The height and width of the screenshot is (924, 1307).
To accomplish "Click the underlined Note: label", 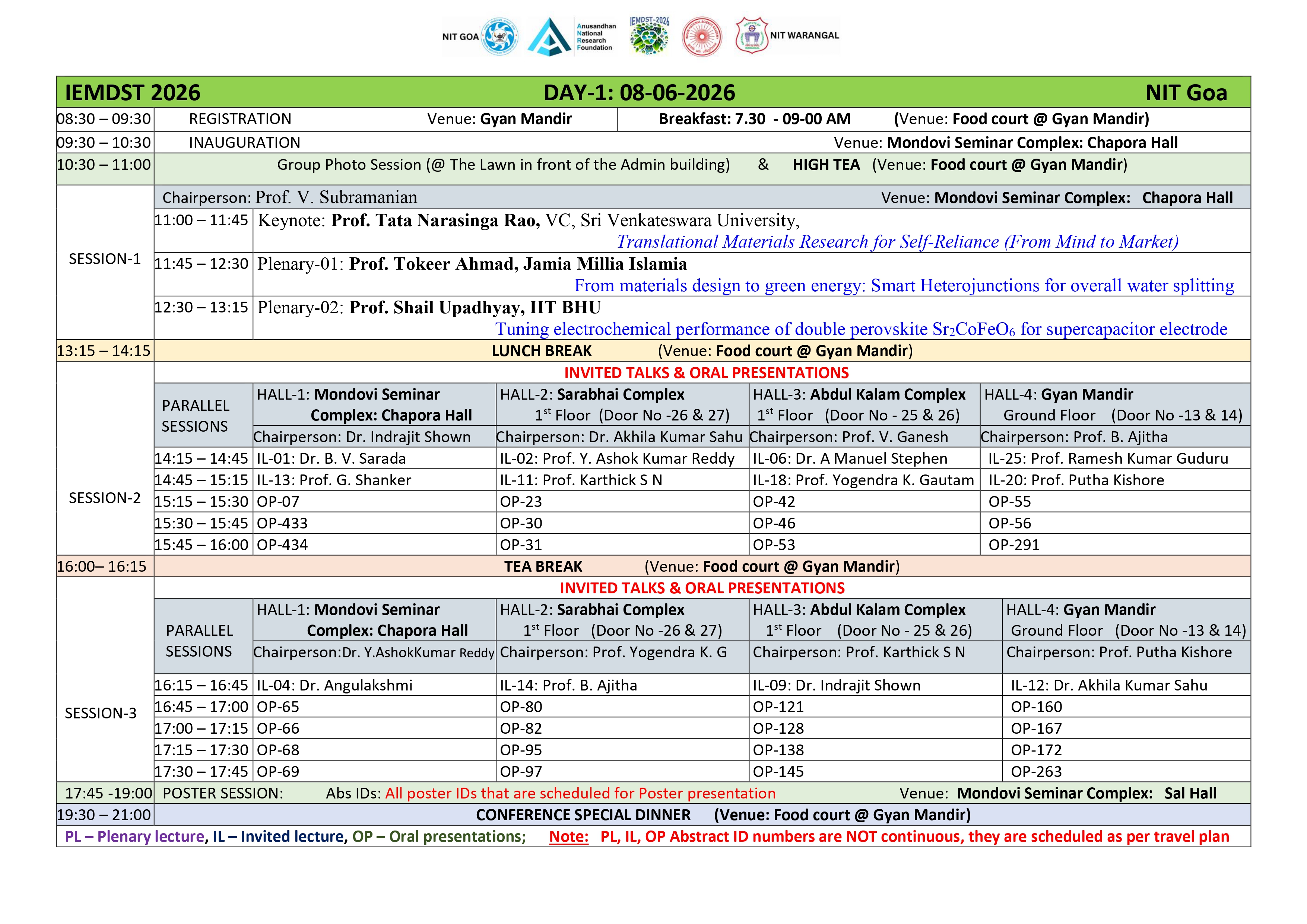I will click(568, 836).
